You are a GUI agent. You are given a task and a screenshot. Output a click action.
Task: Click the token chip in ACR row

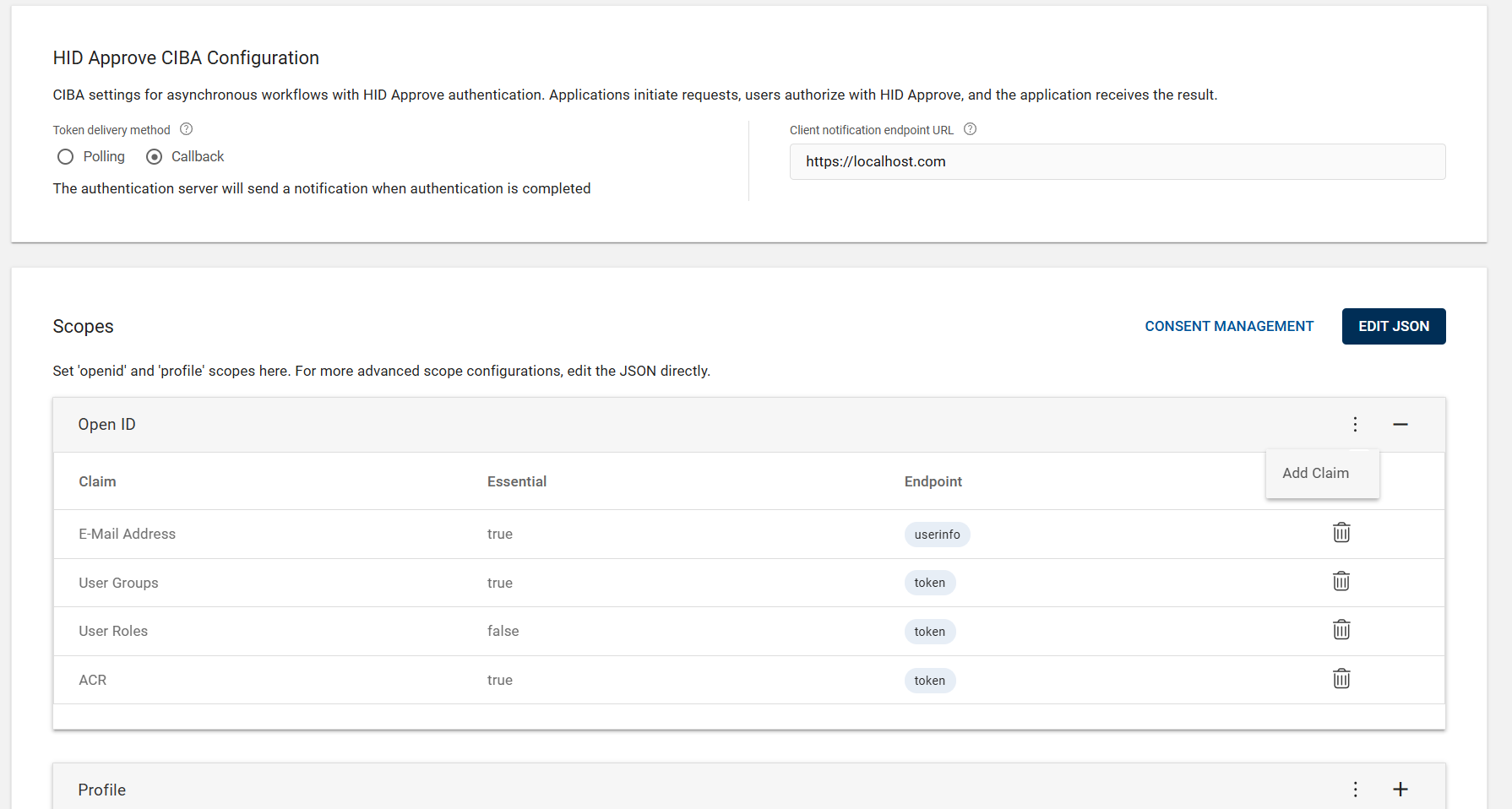[x=929, y=681]
